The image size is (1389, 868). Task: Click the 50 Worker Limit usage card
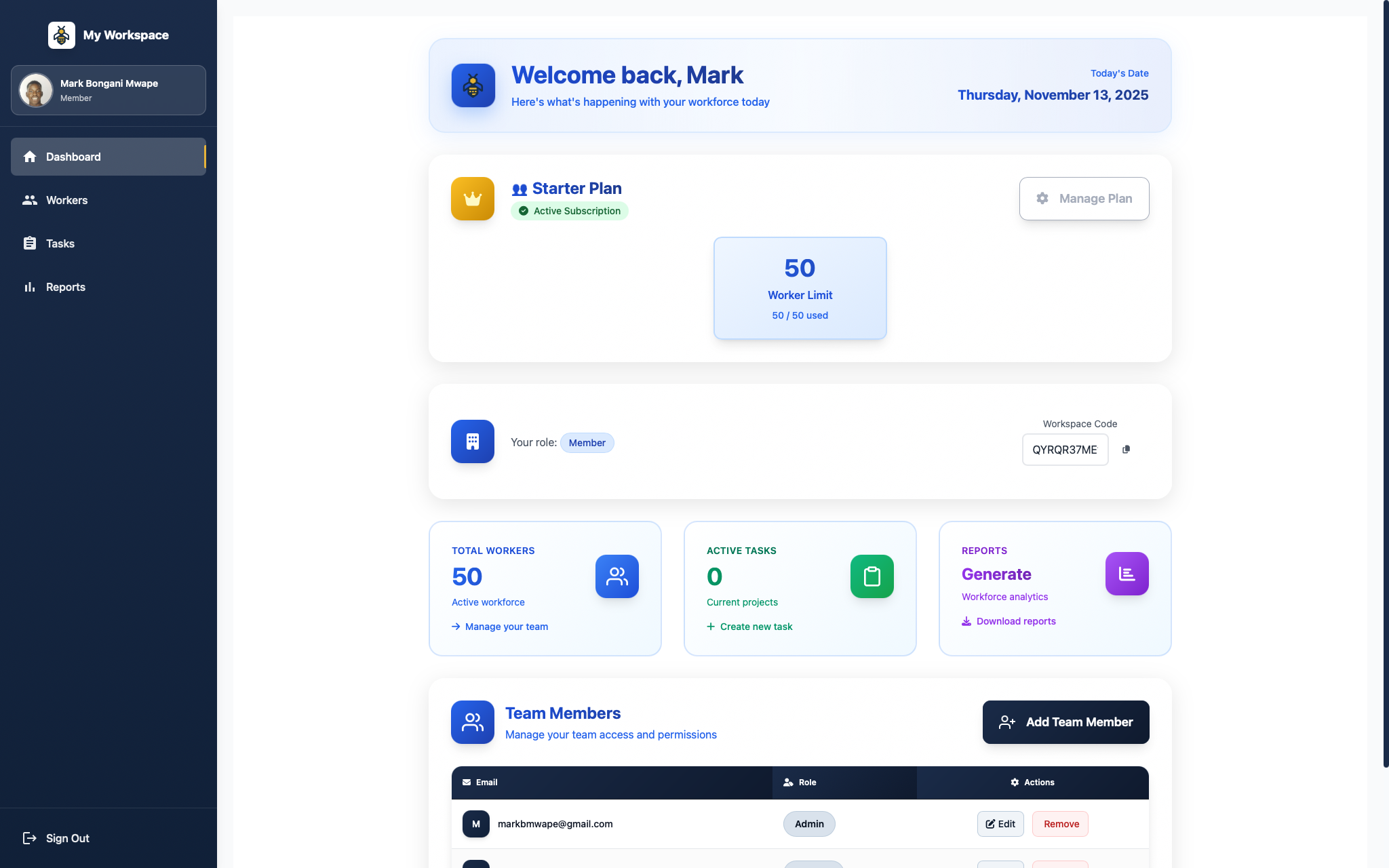pos(800,288)
